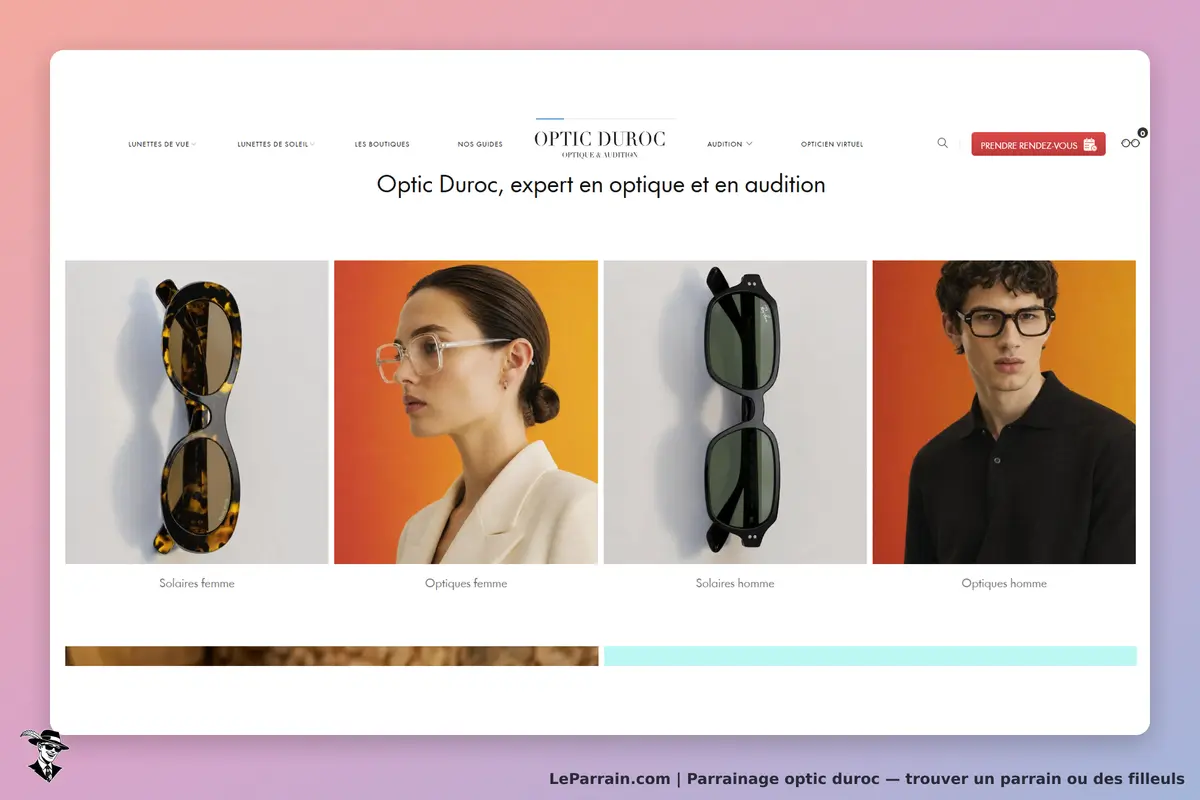Open the Audition menu item
Screen dimensions: 1200x800
[725, 144]
